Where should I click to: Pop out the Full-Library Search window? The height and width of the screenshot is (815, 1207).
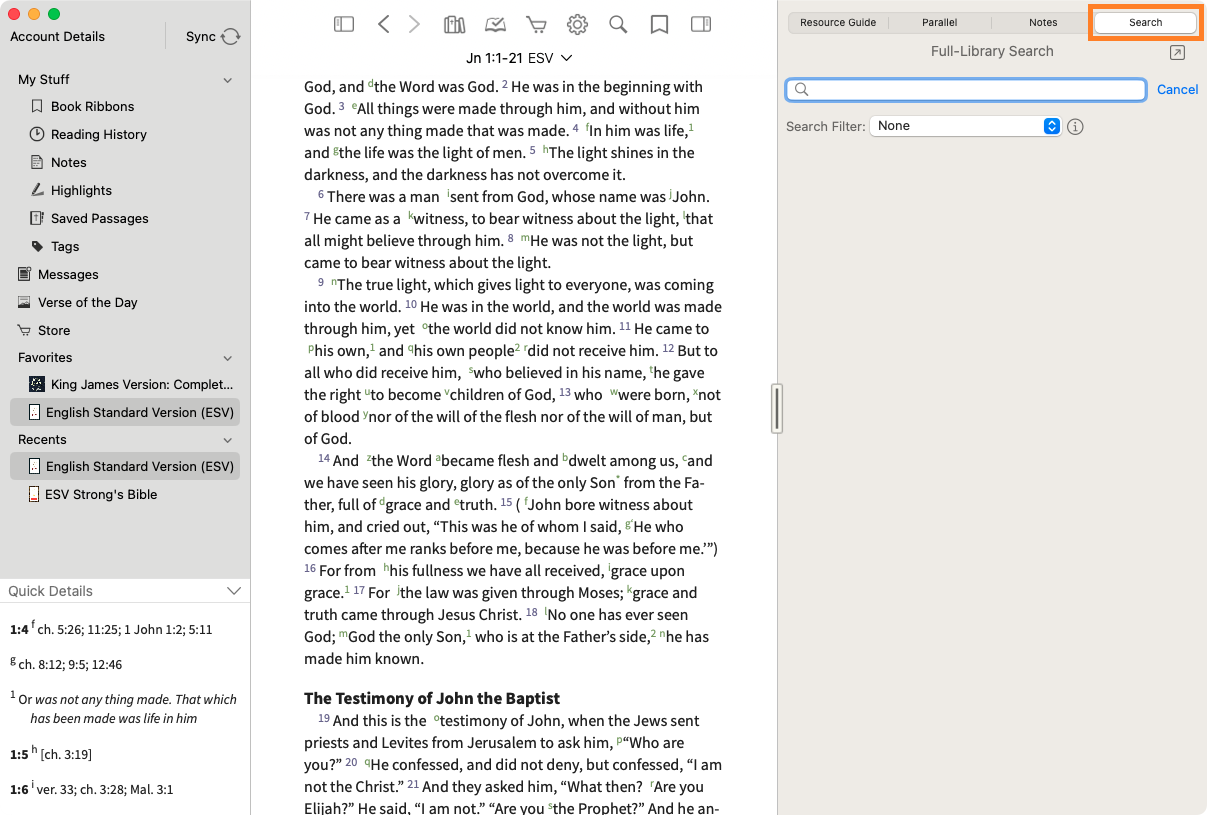pos(1177,53)
